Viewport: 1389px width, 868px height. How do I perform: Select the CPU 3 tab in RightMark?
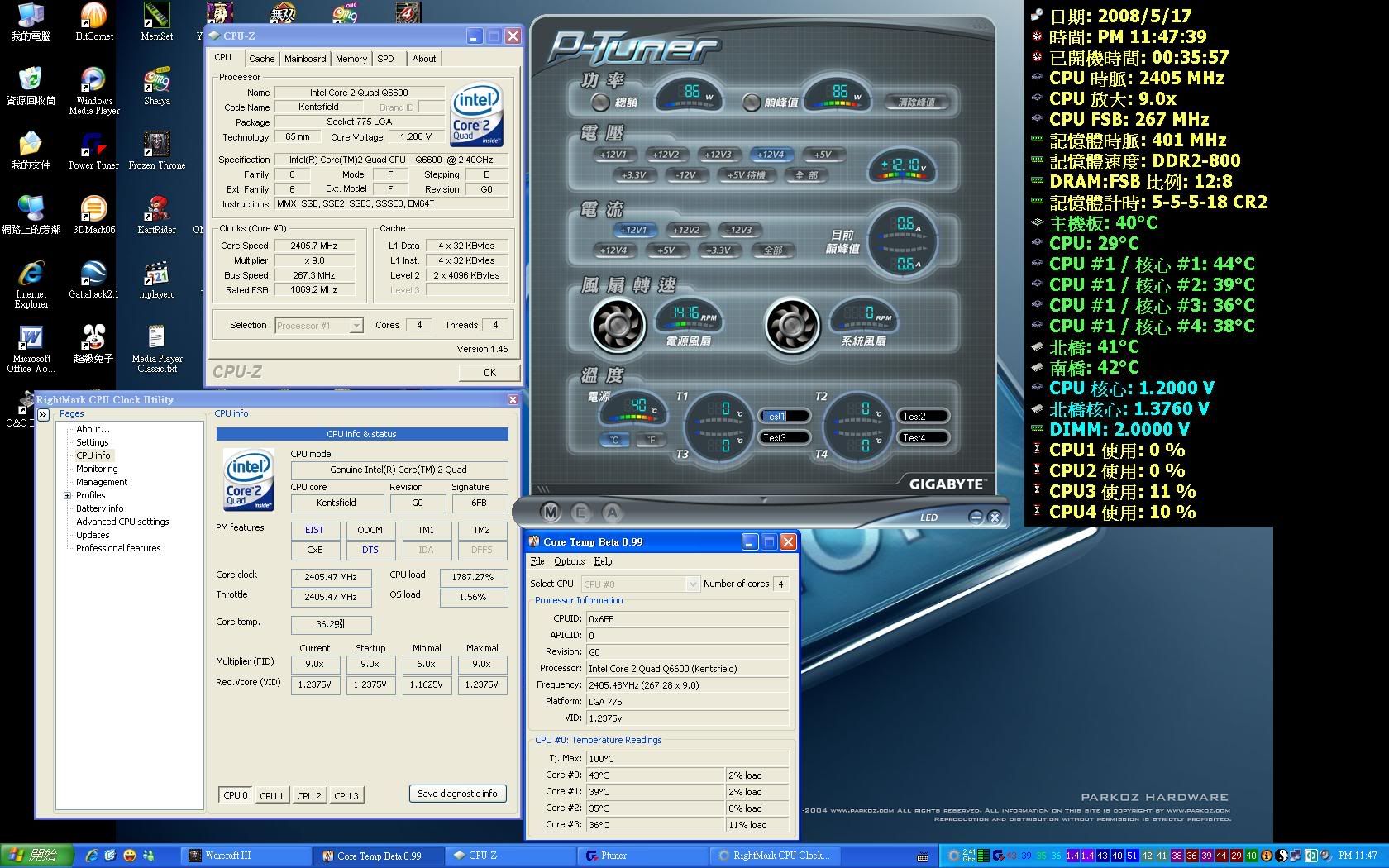pos(346,795)
